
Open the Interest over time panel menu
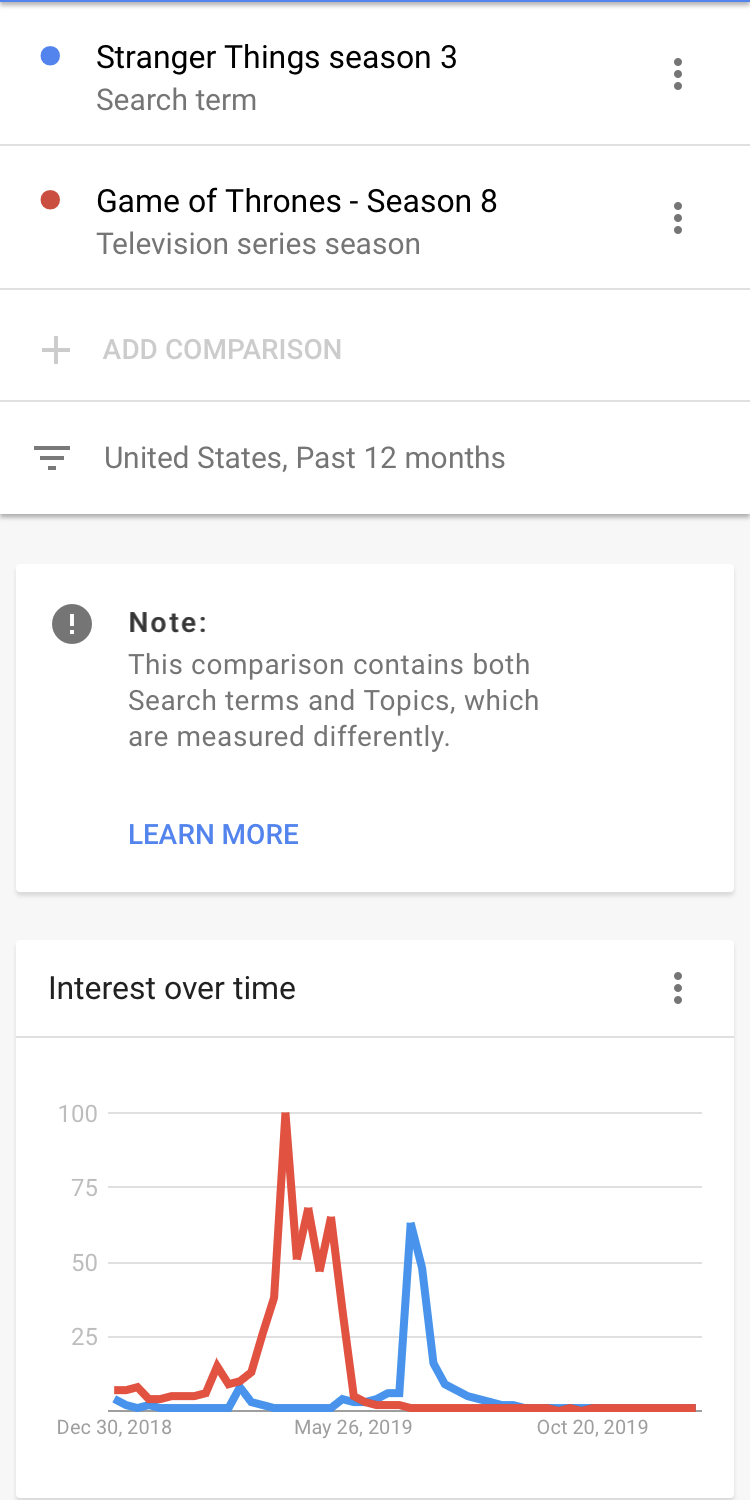678,988
